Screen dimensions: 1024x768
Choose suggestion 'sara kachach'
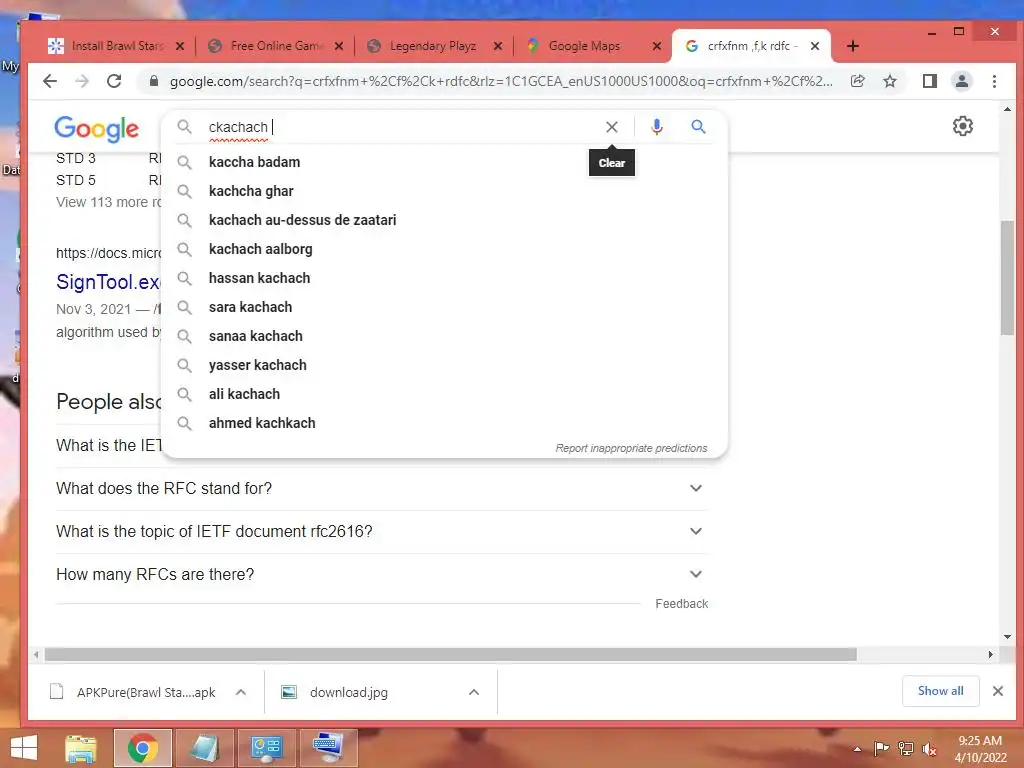(x=444, y=307)
